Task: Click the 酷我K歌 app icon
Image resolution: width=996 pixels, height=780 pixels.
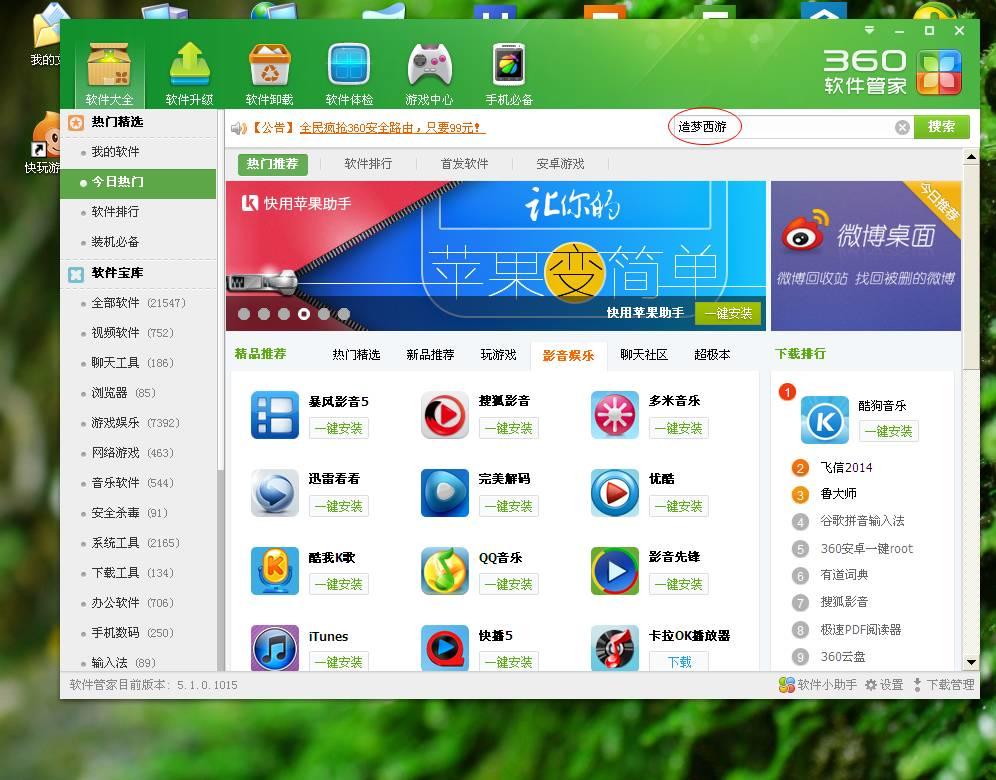Action: [x=274, y=570]
